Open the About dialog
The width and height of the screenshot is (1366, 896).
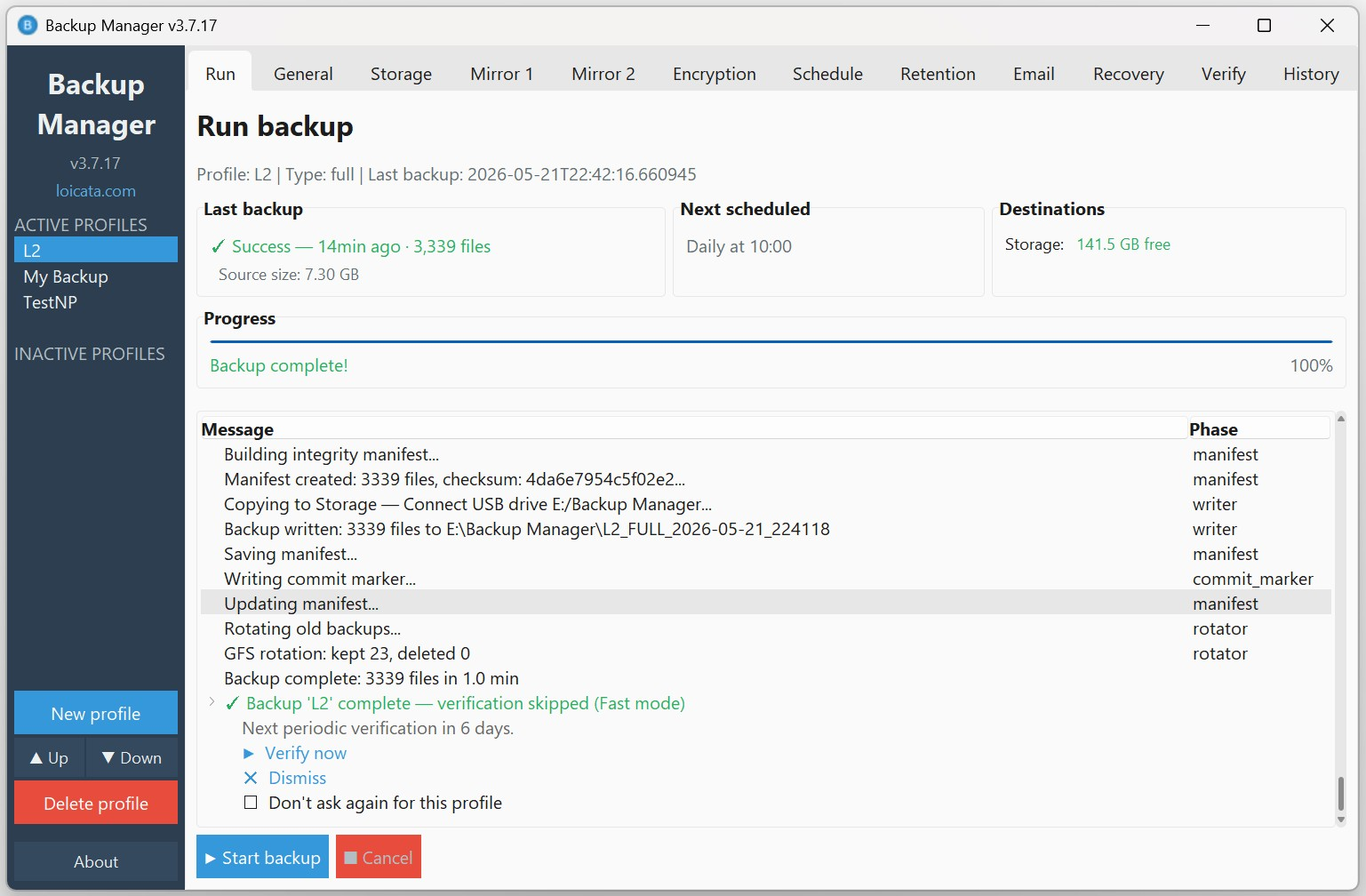(96, 861)
